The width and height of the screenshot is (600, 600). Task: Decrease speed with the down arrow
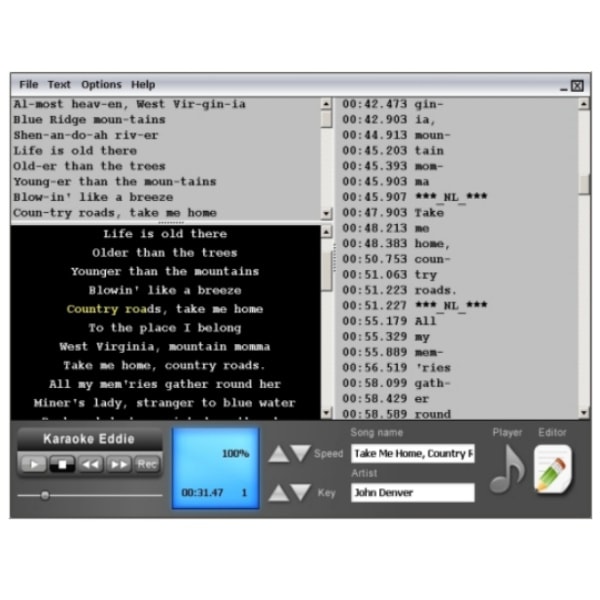pyautogui.click(x=300, y=453)
